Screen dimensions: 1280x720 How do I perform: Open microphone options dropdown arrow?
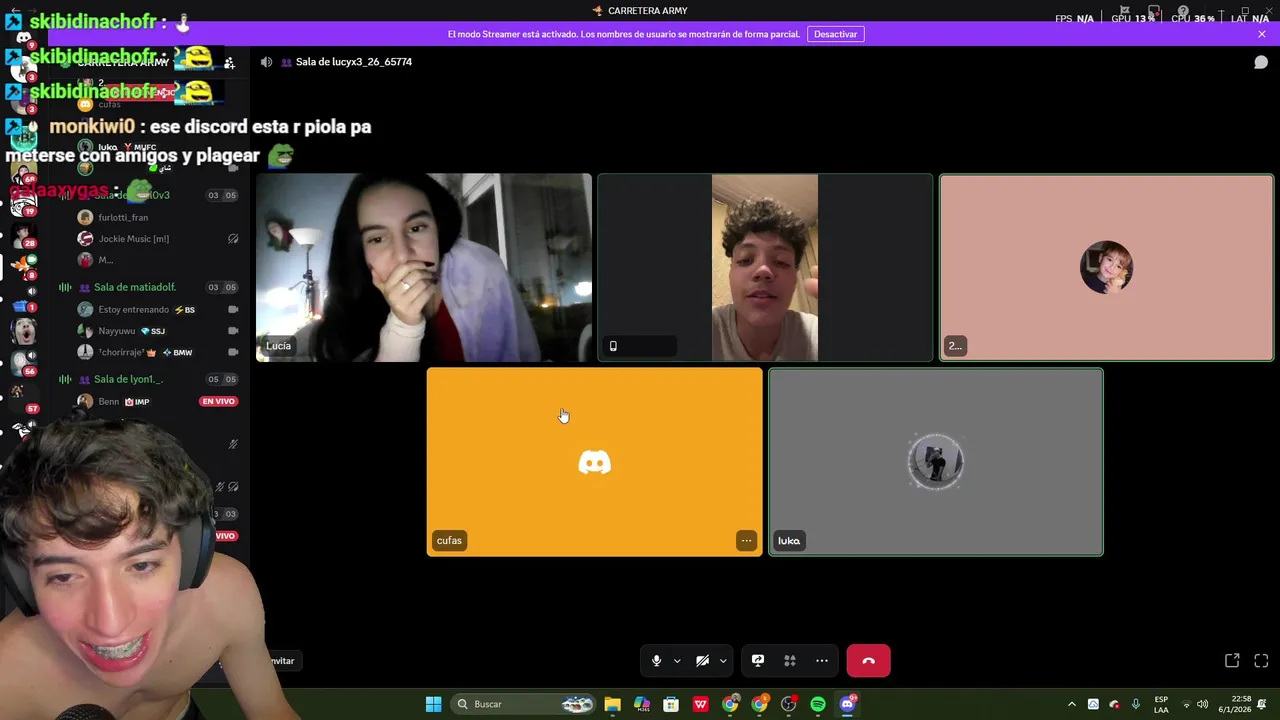point(677,661)
